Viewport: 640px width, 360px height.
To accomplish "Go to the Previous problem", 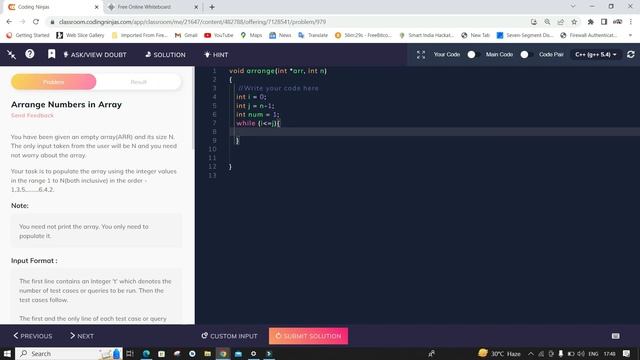I will [x=33, y=336].
